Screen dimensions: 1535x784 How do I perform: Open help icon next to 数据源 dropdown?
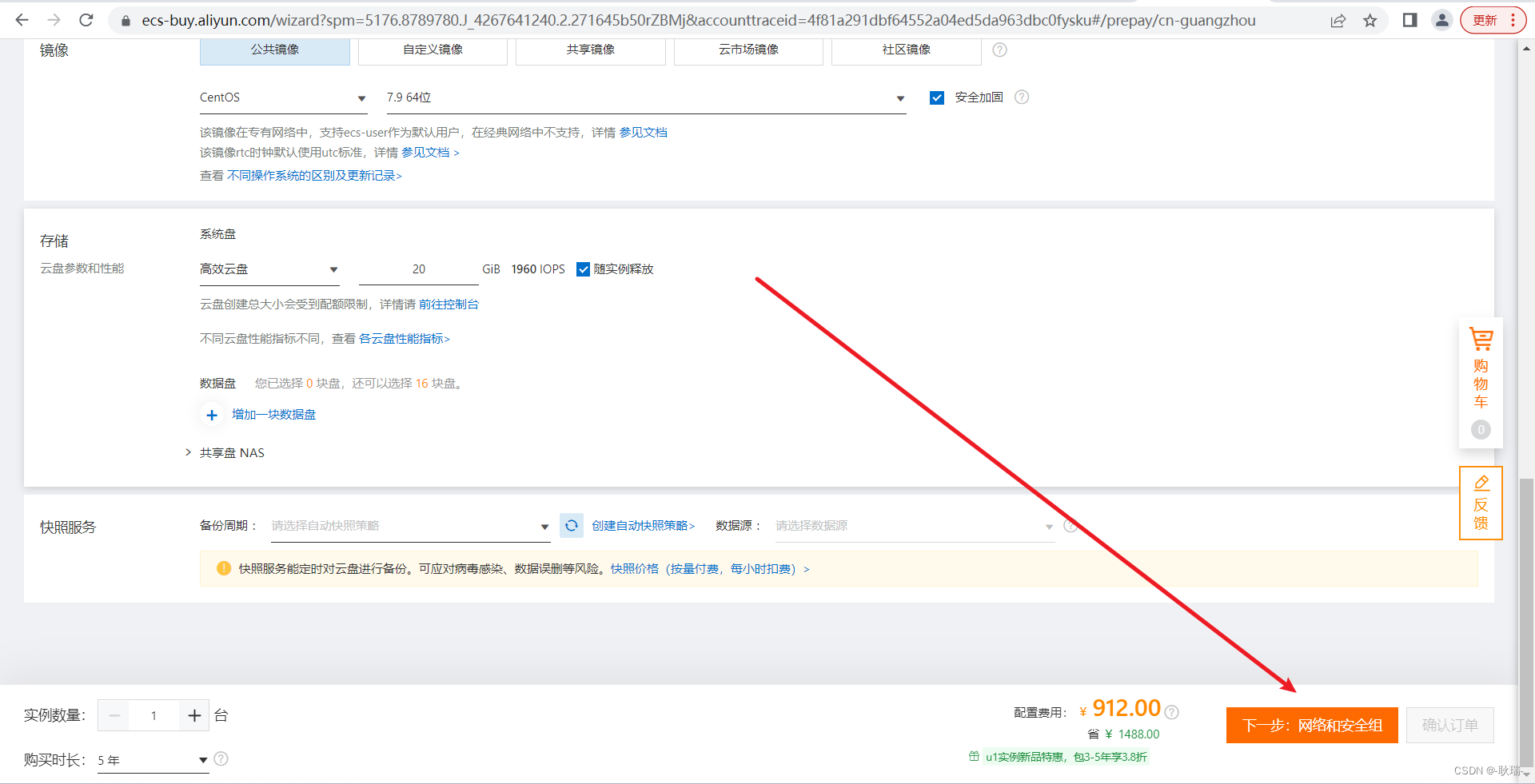pyautogui.click(x=1071, y=526)
